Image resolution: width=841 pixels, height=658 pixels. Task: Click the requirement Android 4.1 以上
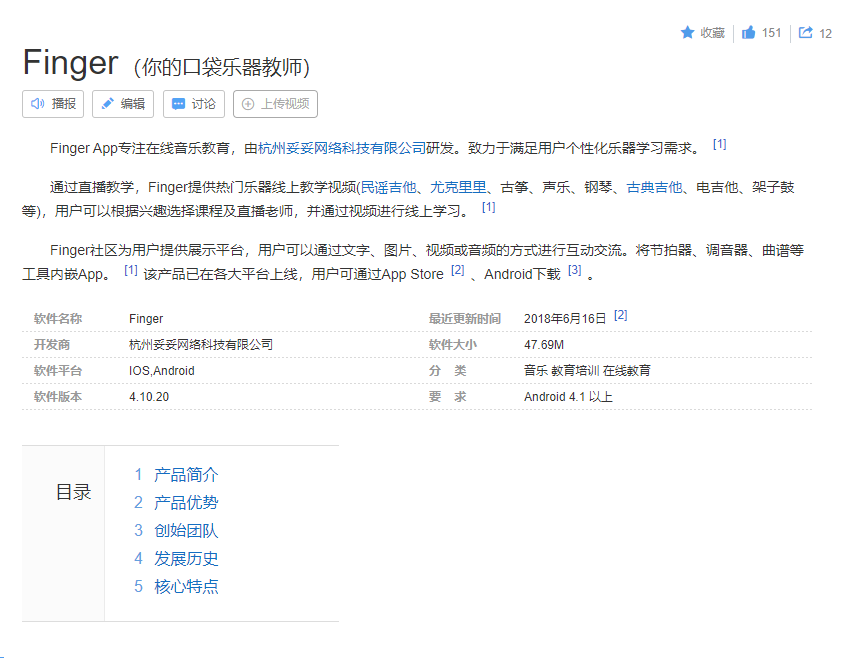click(x=568, y=397)
